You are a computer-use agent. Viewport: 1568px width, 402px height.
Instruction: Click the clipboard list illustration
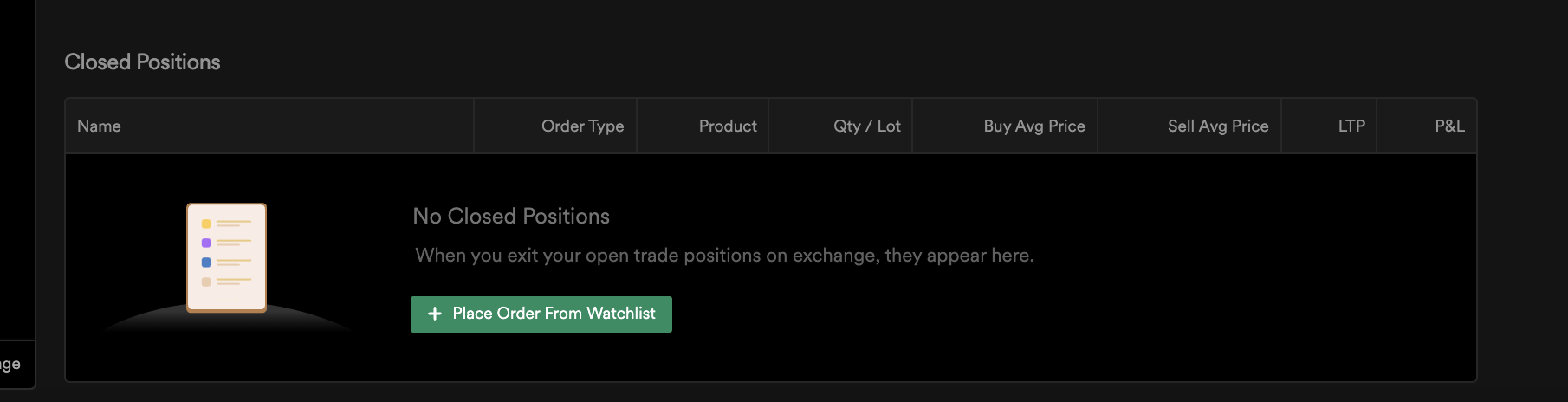click(227, 257)
